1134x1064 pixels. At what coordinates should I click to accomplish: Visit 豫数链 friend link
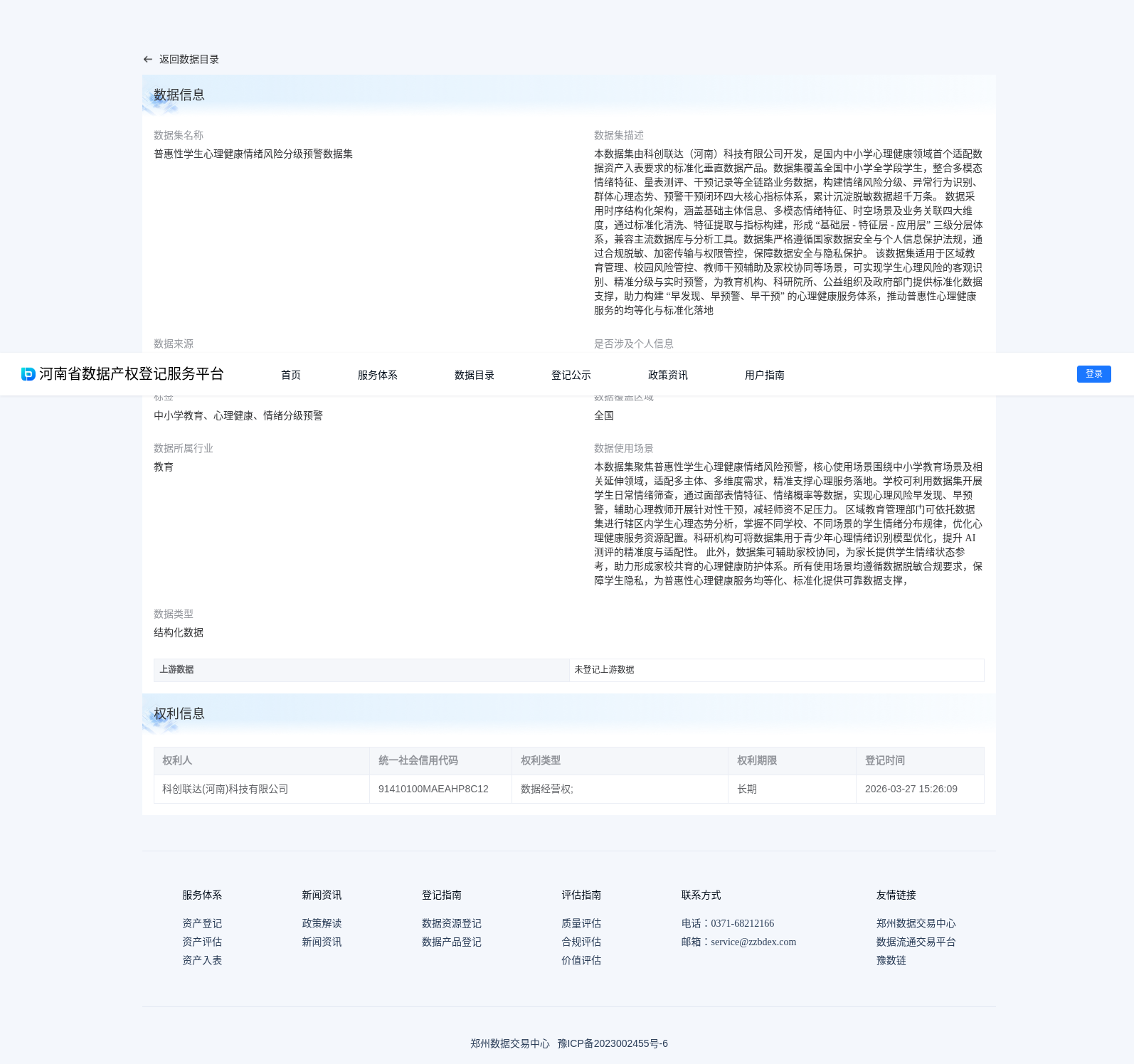[891, 960]
